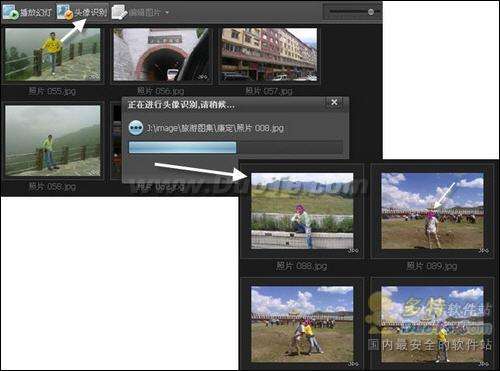Close the 正在进行头像识别 progress dialog

334,103
